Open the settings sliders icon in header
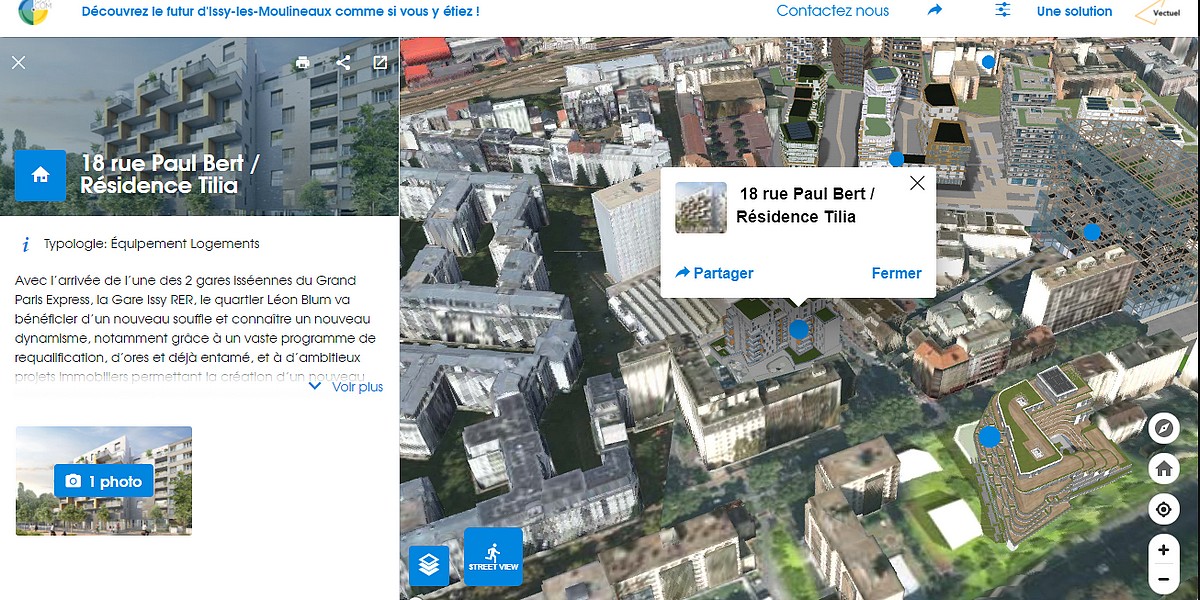 (1003, 10)
